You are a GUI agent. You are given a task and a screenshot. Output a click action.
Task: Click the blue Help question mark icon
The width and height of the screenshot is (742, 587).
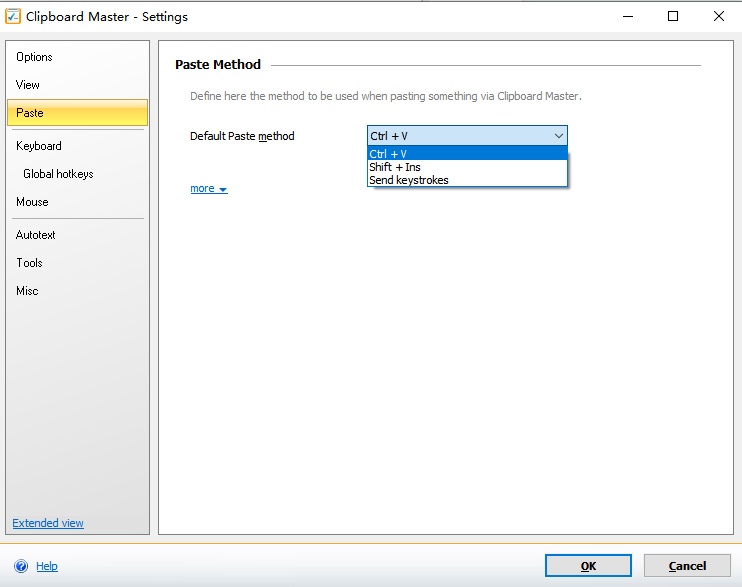20,566
